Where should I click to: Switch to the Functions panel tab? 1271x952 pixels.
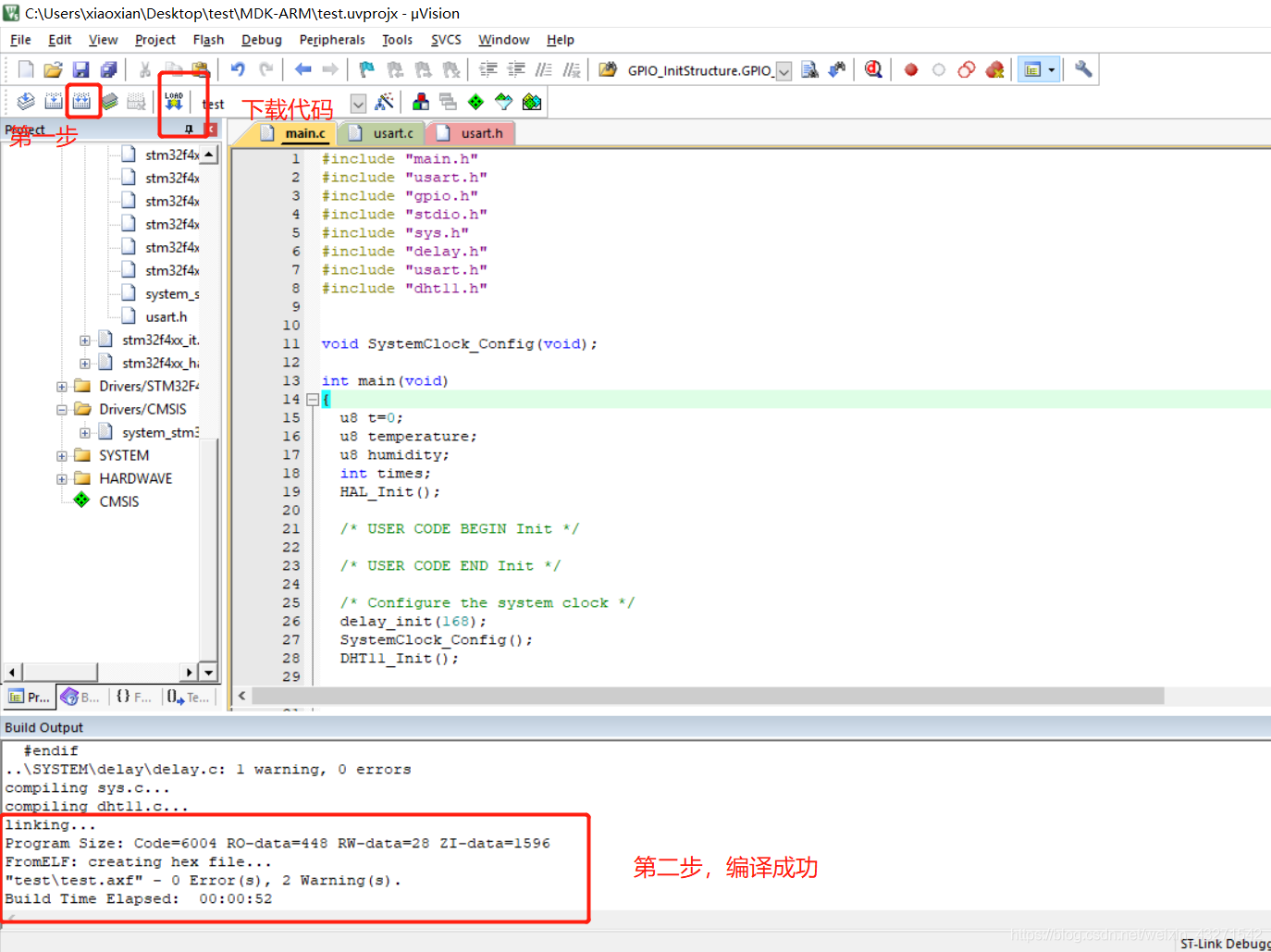pos(133,697)
